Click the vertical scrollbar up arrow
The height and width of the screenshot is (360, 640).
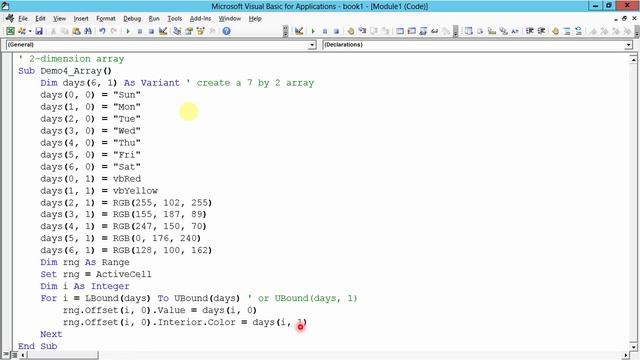(x=633, y=60)
